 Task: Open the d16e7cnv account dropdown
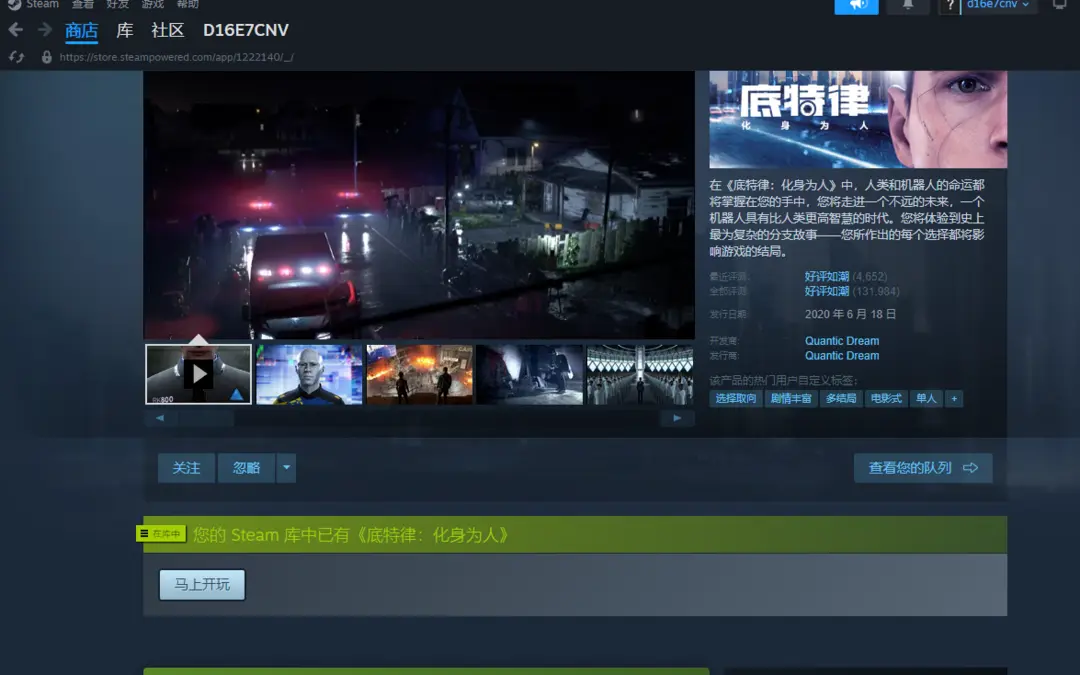tap(998, 5)
